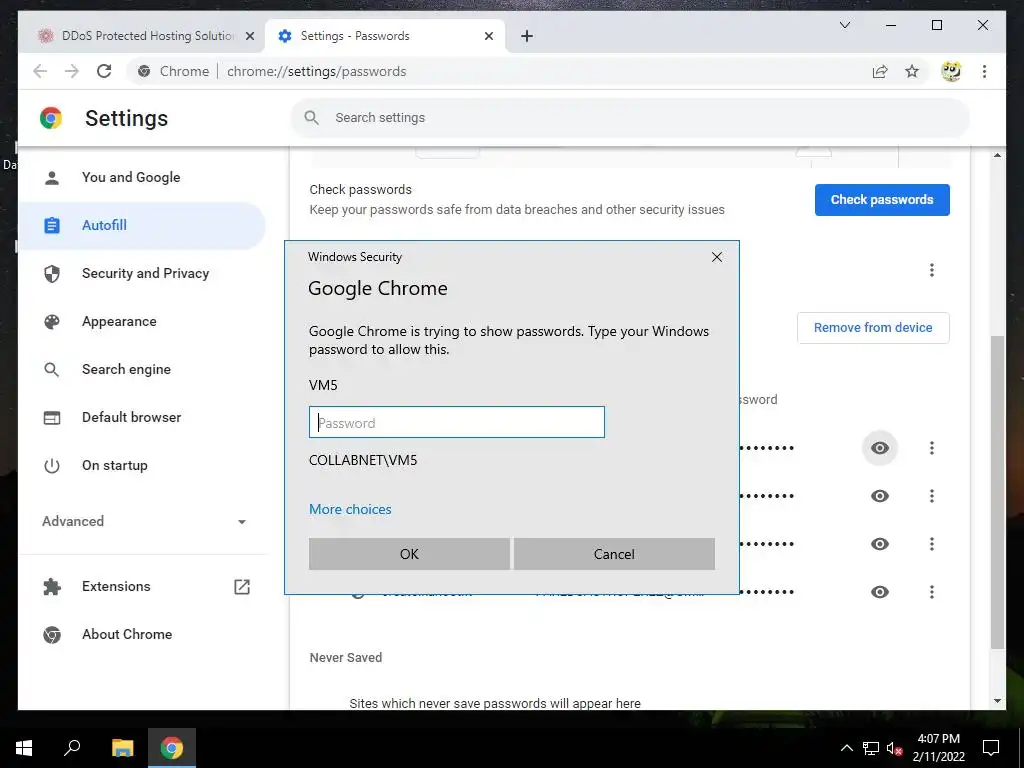Expand the Advanced section
Viewport: 1024px width, 768px height.
[x=144, y=521]
